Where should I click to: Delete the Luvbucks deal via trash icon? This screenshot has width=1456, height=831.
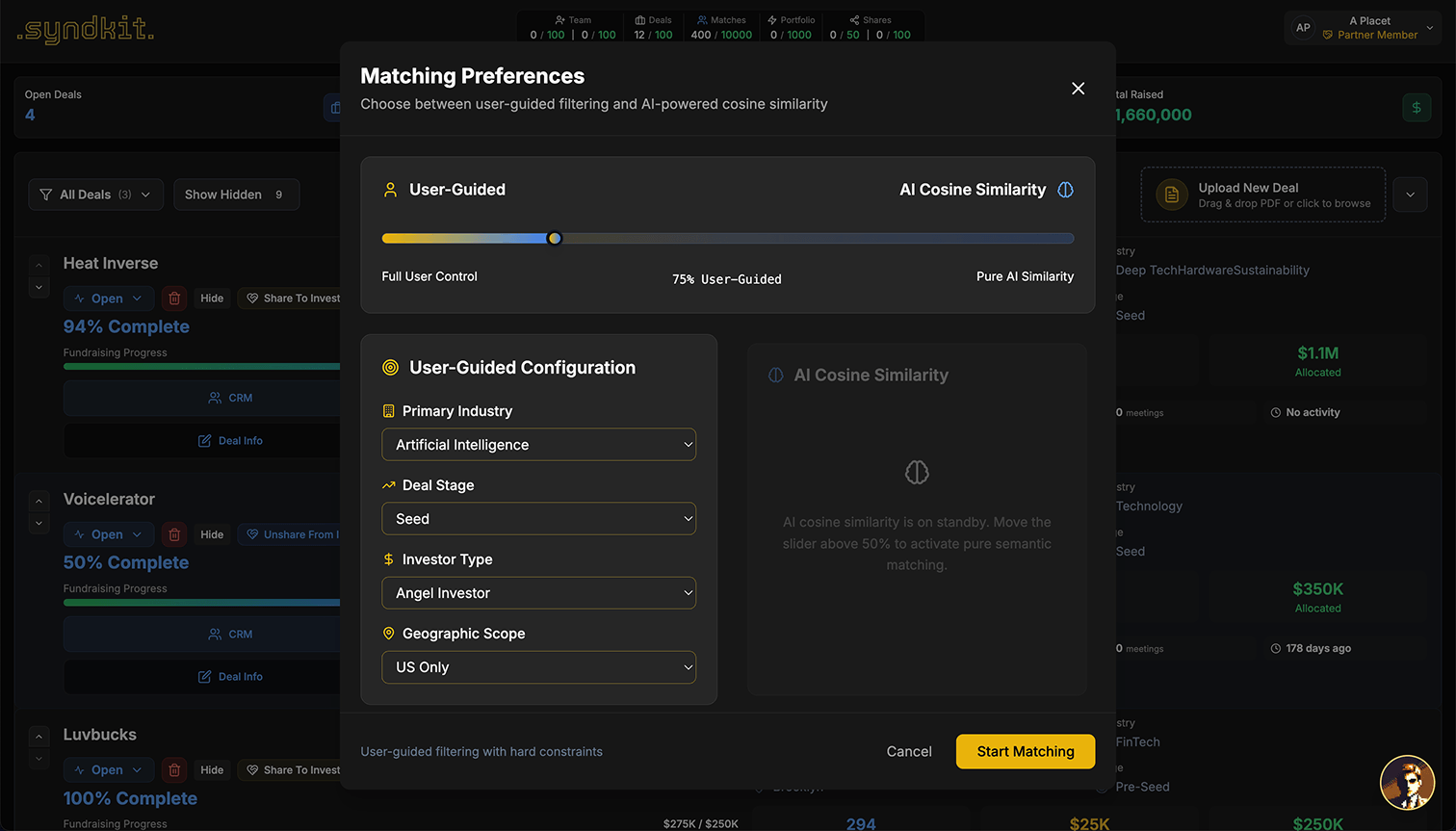[174, 770]
